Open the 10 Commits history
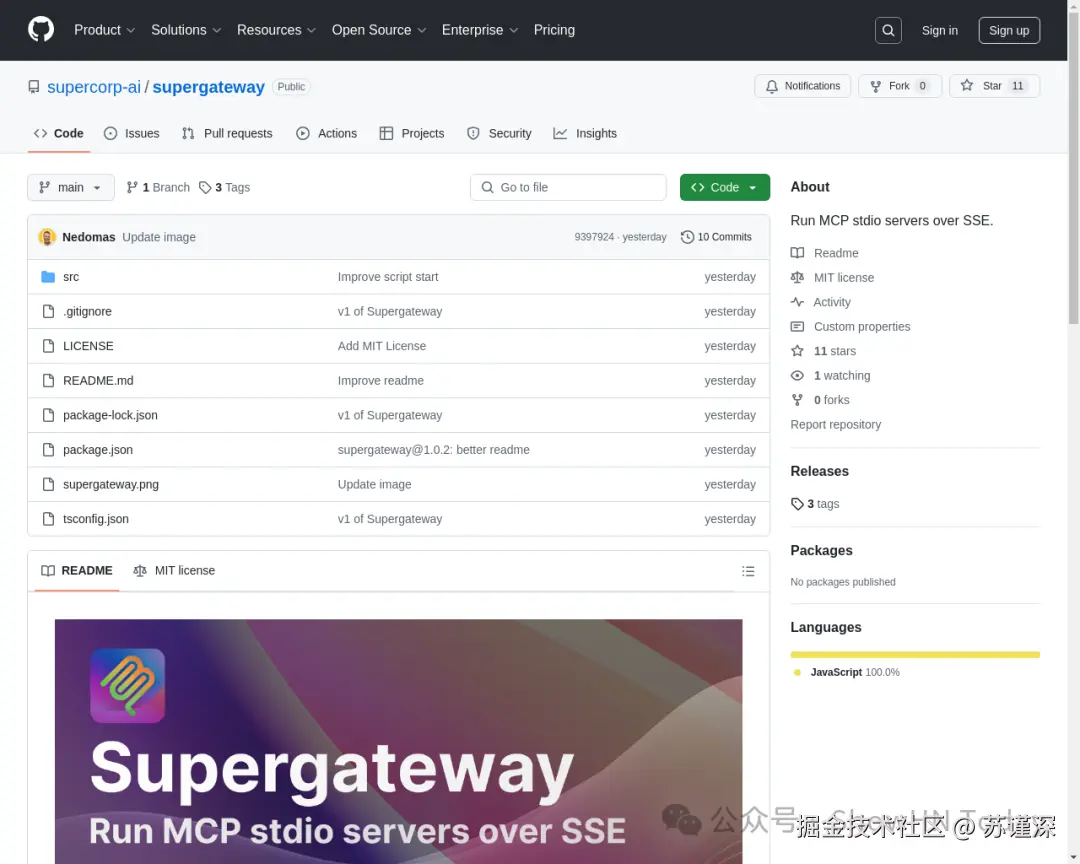Screen dimensions: 1080x864 coord(716,237)
